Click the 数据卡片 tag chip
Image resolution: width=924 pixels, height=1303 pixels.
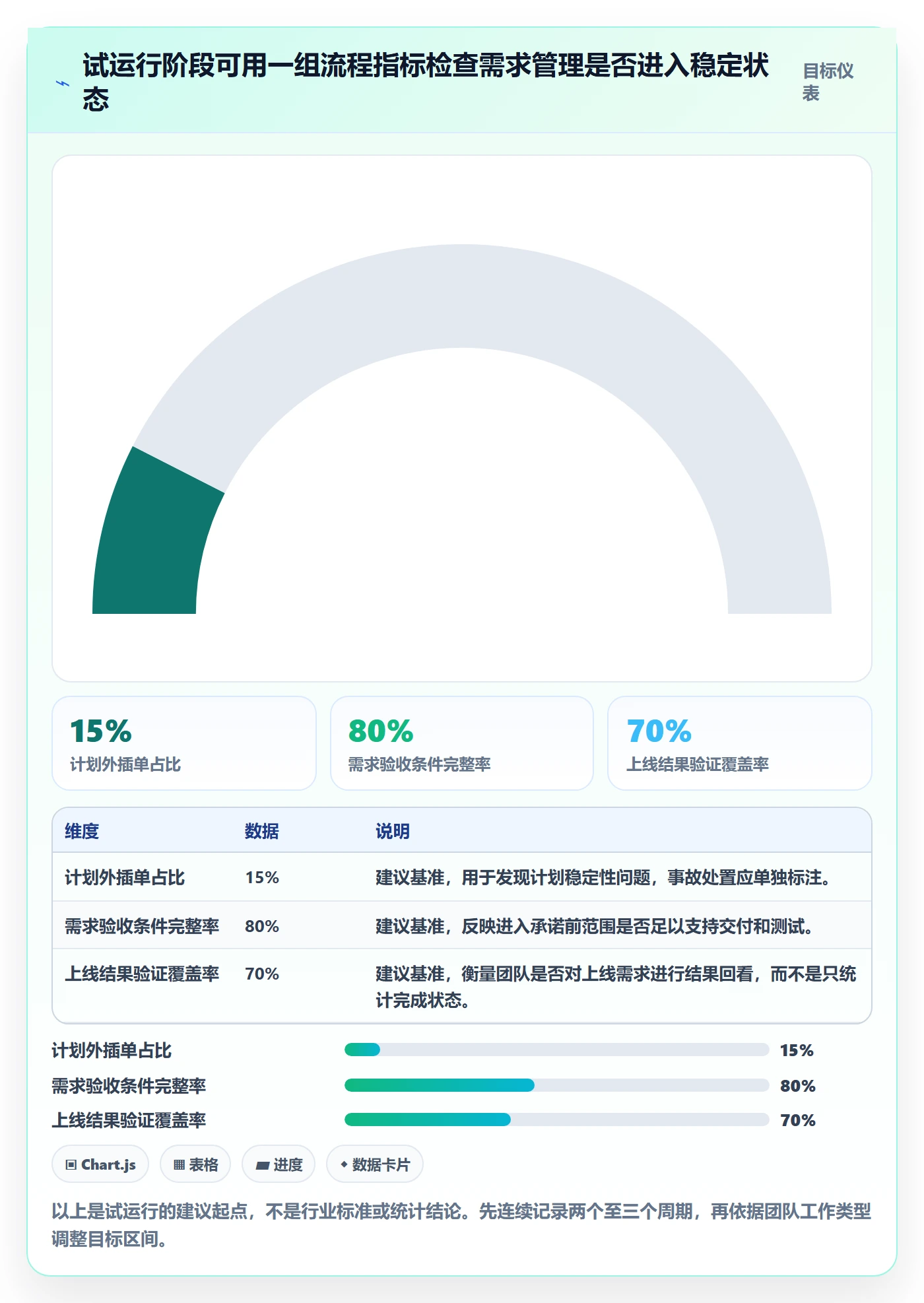[x=375, y=1164]
